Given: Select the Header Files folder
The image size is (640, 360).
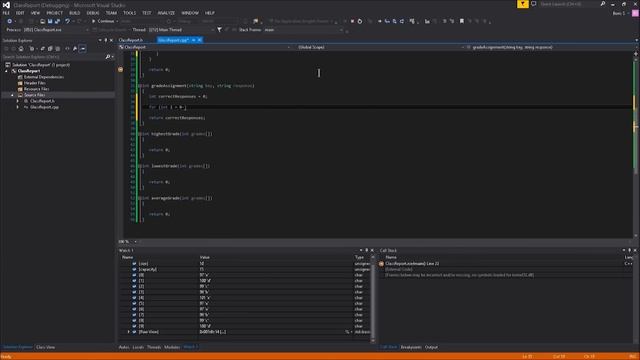Looking at the screenshot, I should (x=34, y=83).
